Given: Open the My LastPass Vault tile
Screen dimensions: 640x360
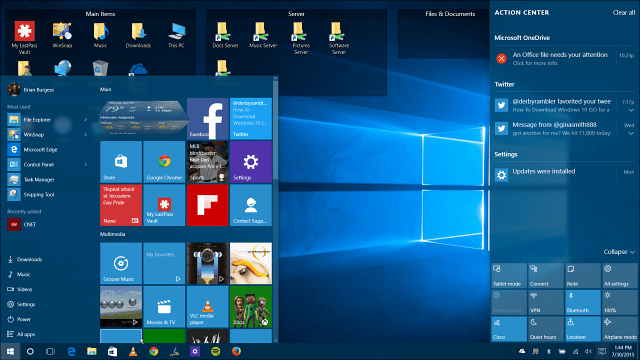Looking at the screenshot, I should click(164, 205).
